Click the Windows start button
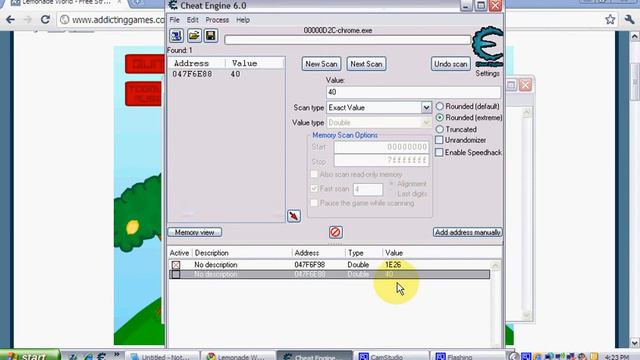640x360 pixels. (29, 355)
